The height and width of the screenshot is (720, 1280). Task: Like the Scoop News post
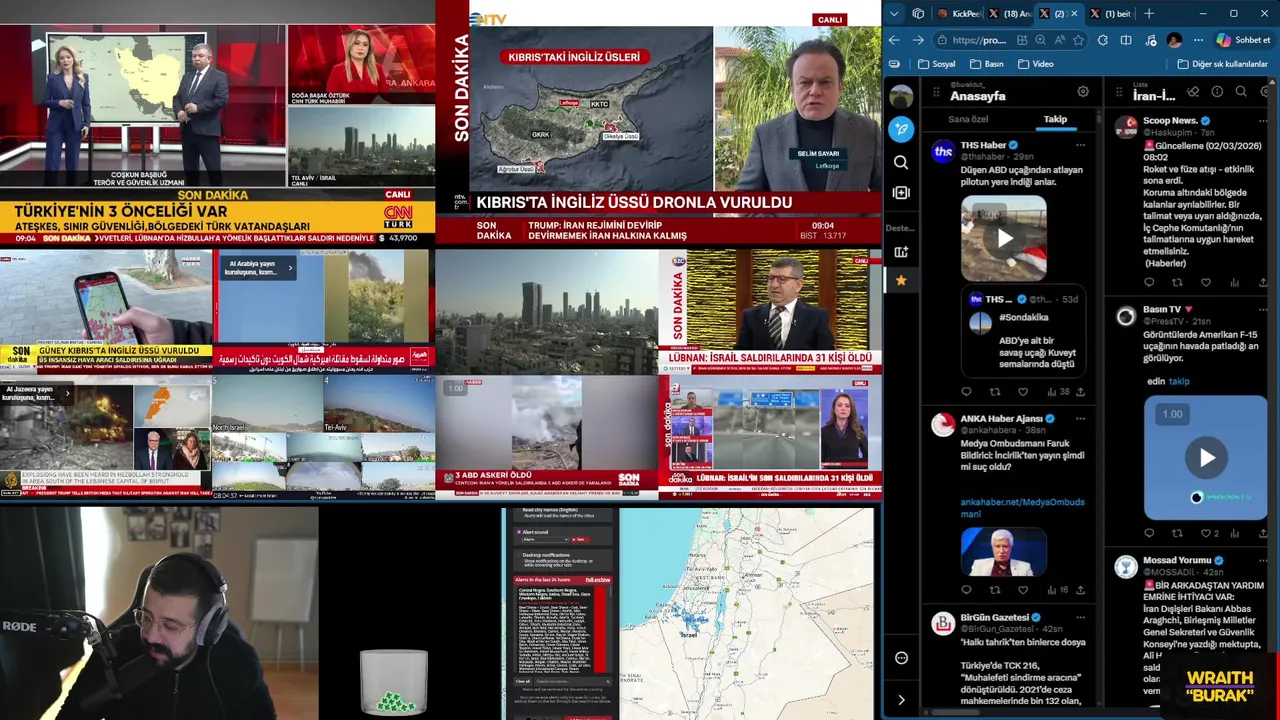(x=1206, y=283)
